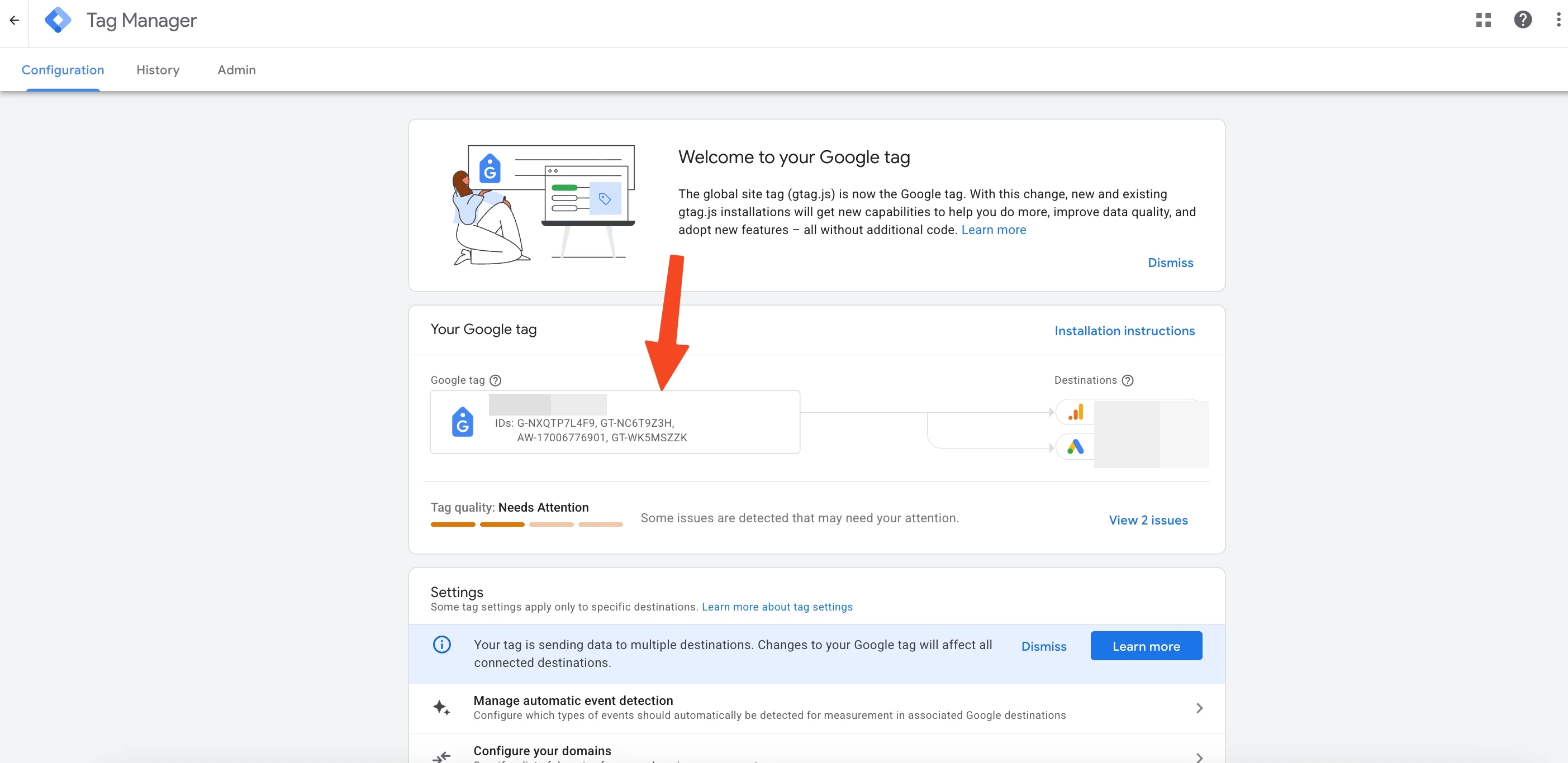Open Installation instructions link

coord(1124,330)
